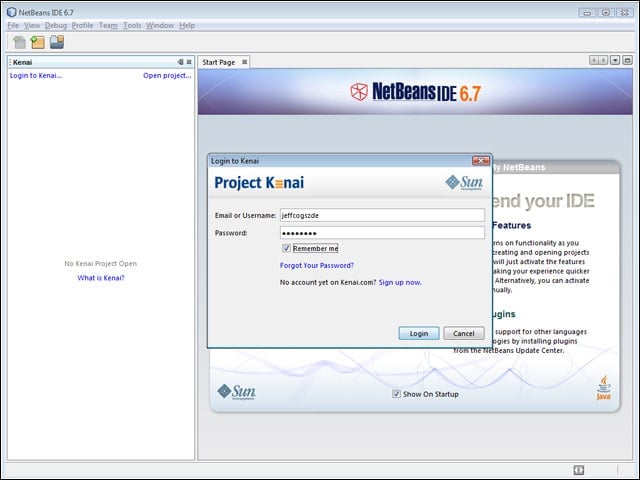Close the Start Page tab
This screenshot has height=480, width=640.
point(244,62)
